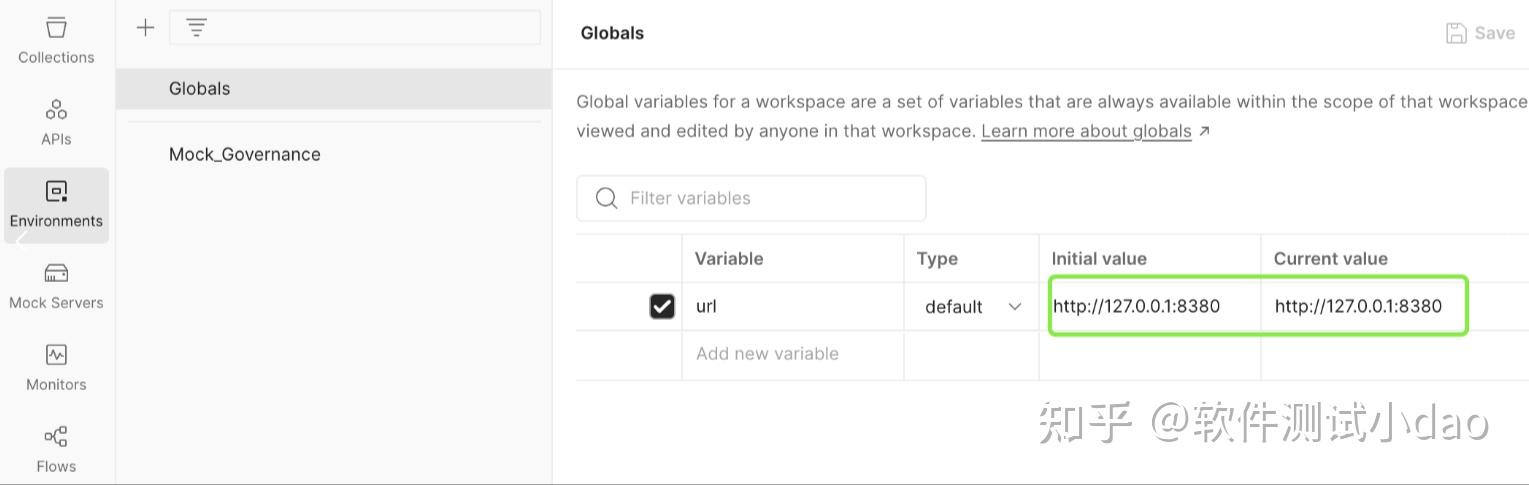The image size is (1529, 485).
Task: Click the plus icon to create environment
Action: [x=146, y=28]
